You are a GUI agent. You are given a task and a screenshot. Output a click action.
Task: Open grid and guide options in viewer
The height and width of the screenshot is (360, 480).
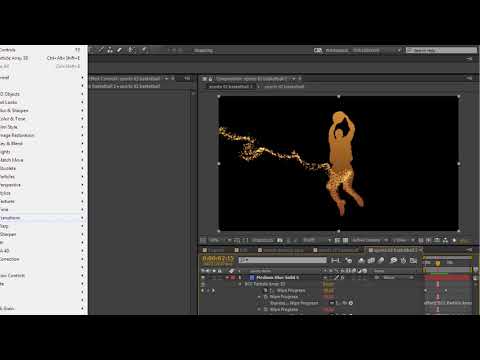237,240
